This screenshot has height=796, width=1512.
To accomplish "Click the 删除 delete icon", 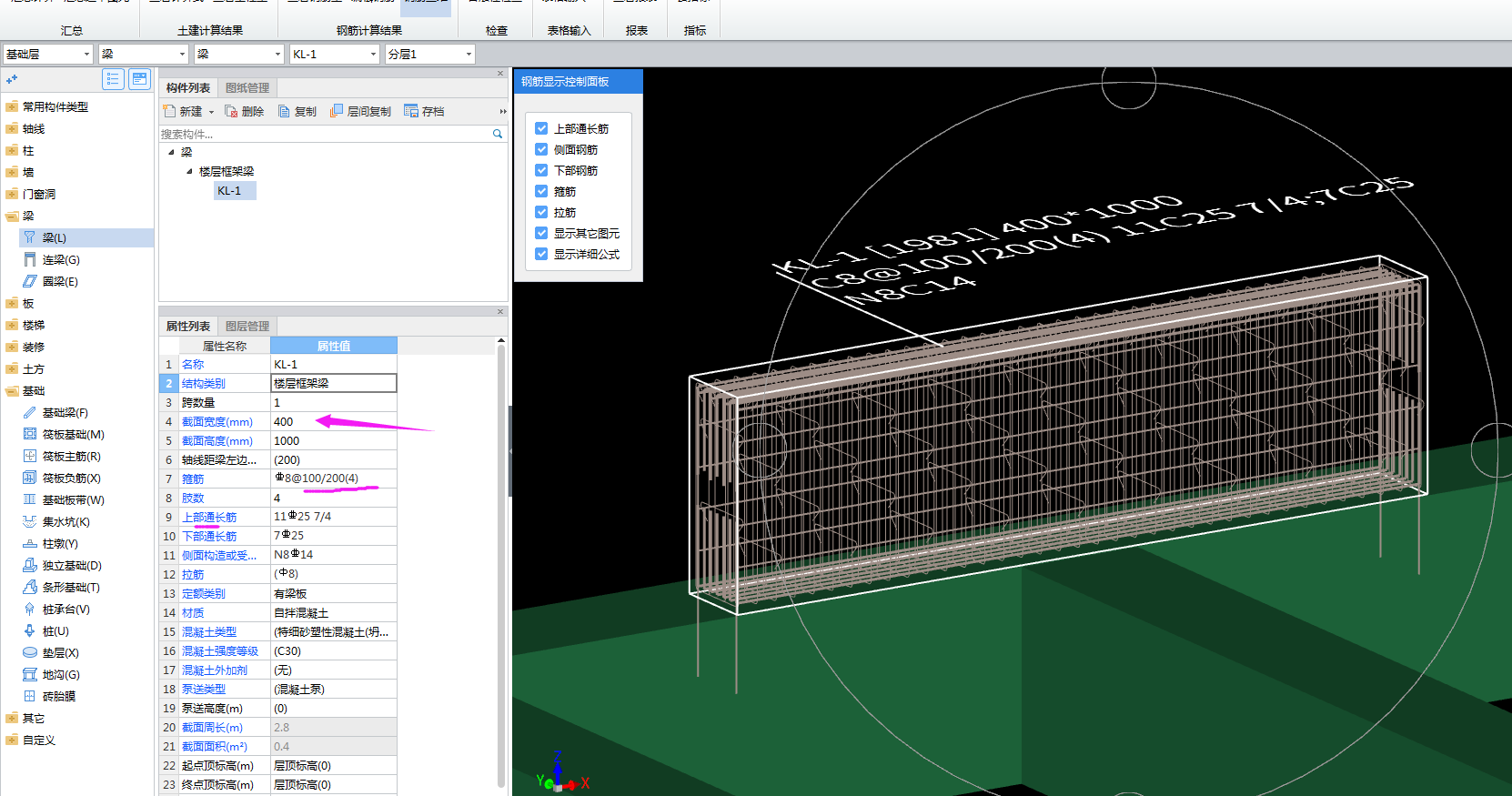I will tap(231, 111).
